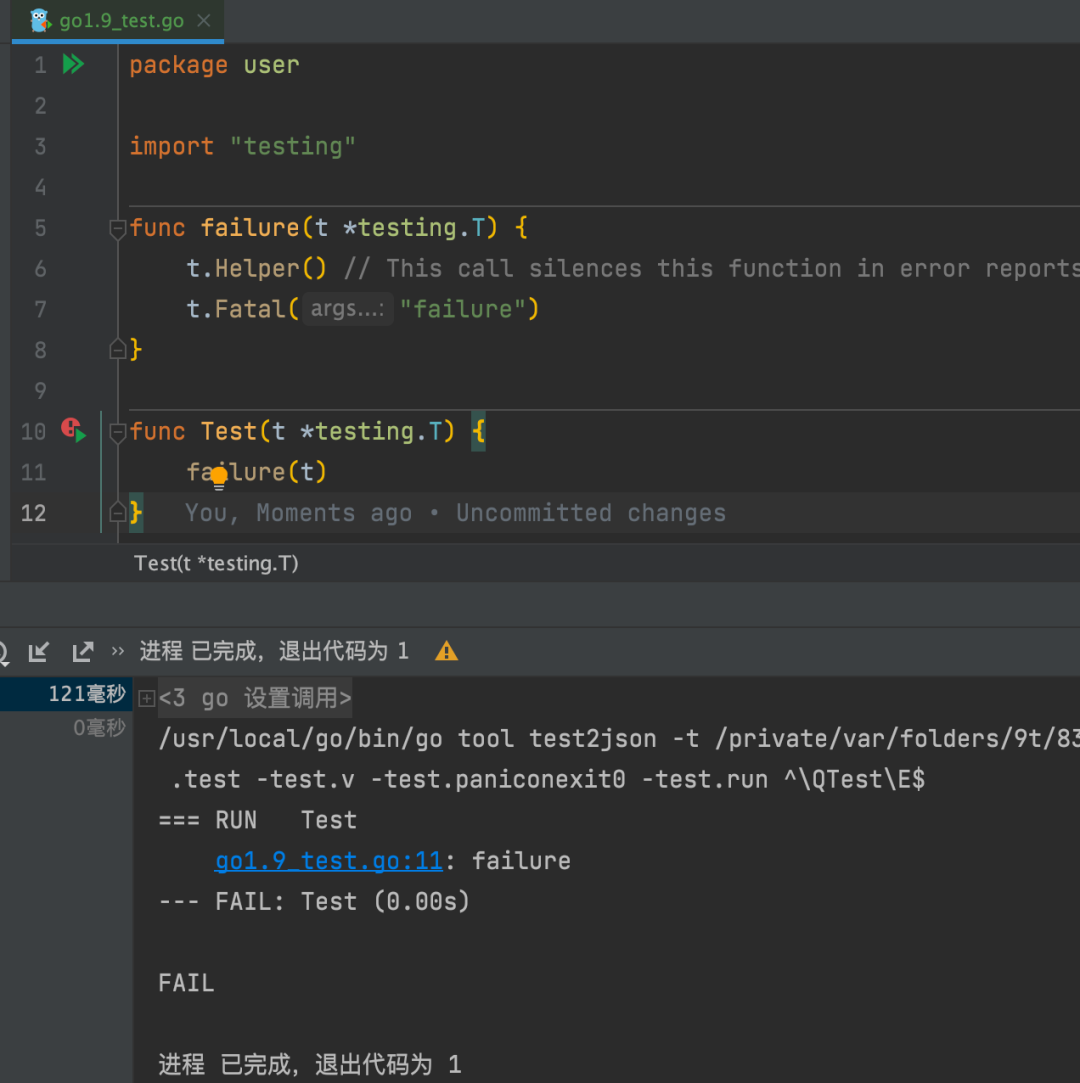Select the 0毫秒 test result row
Image resolution: width=1080 pixels, height=1083 pixels.
66,727
